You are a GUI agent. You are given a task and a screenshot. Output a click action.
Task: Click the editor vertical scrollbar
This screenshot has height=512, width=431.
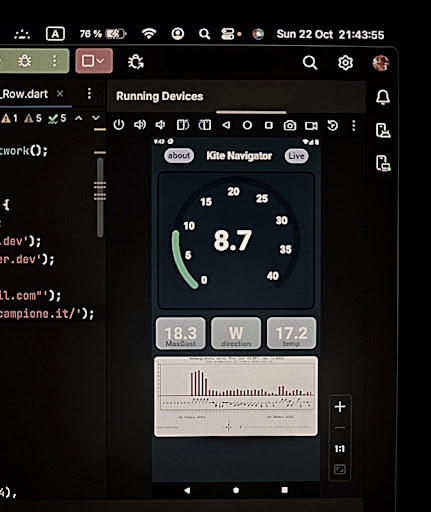(x=100, y=197)
